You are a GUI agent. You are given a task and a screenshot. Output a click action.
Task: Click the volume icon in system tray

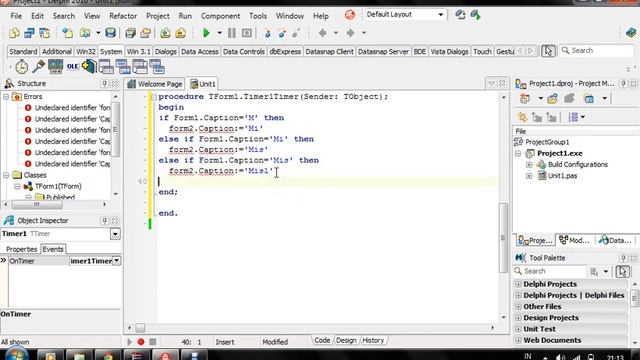pyautogui.click(x=561, y=357)
